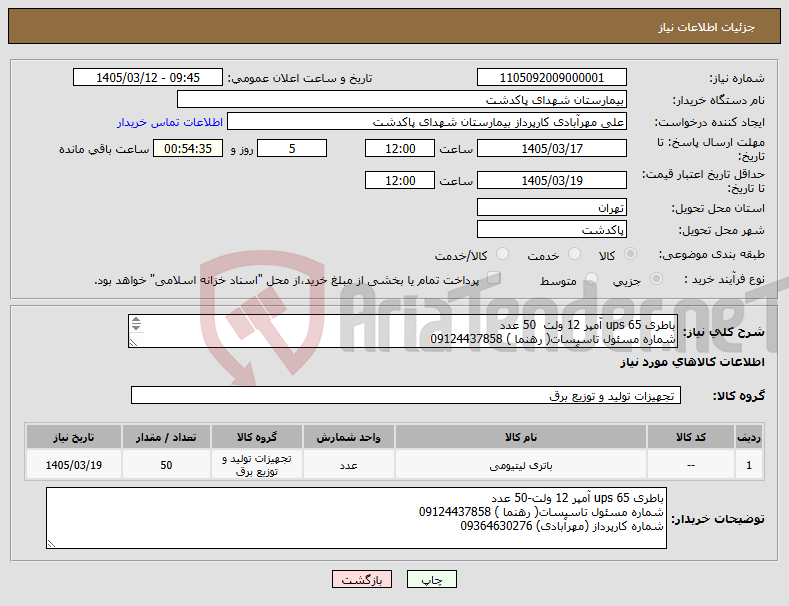Select the کالا/خدمت radio button

(502, 254)
